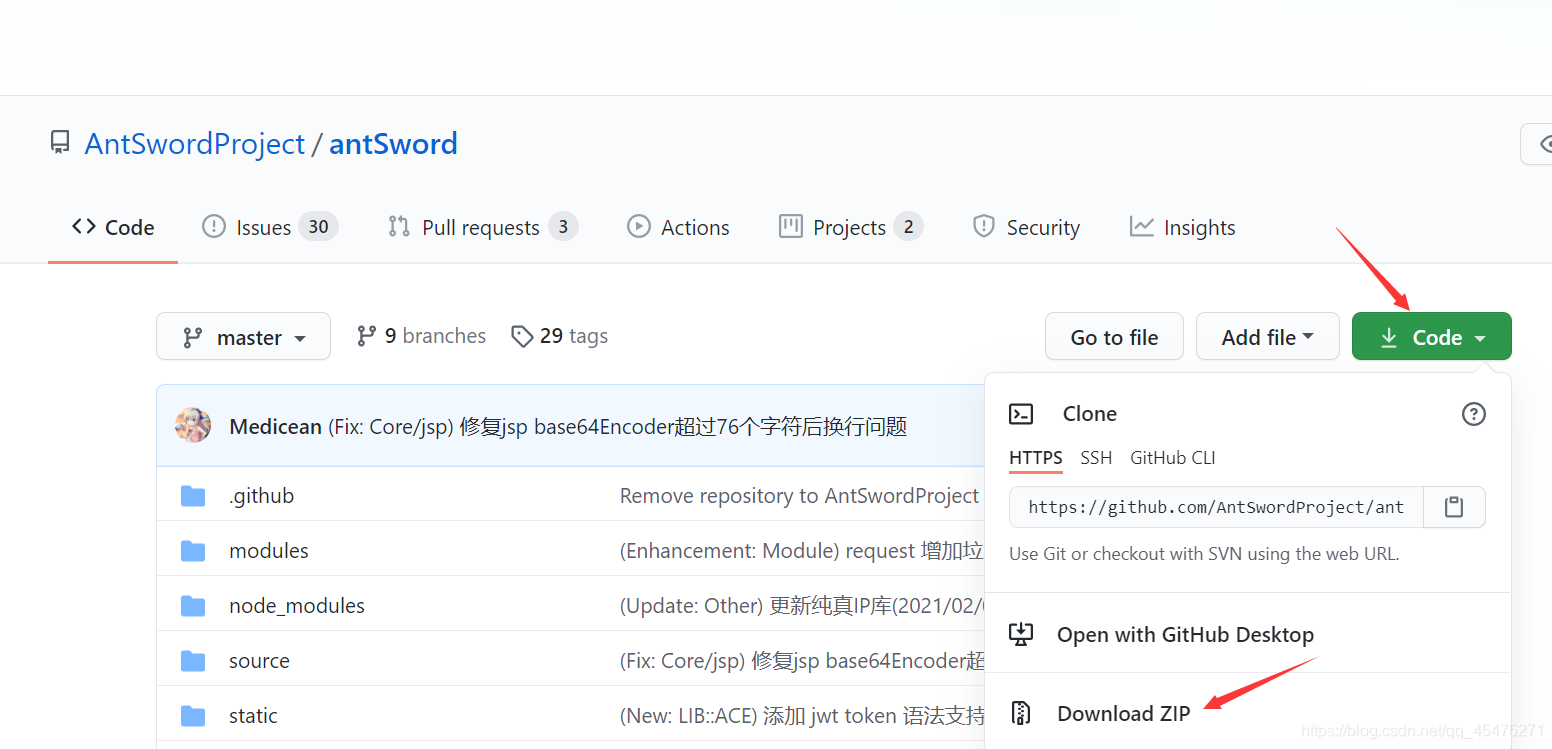Click the GitHub Desktop download icon

pyautogui.click(x=1021, y=634)
